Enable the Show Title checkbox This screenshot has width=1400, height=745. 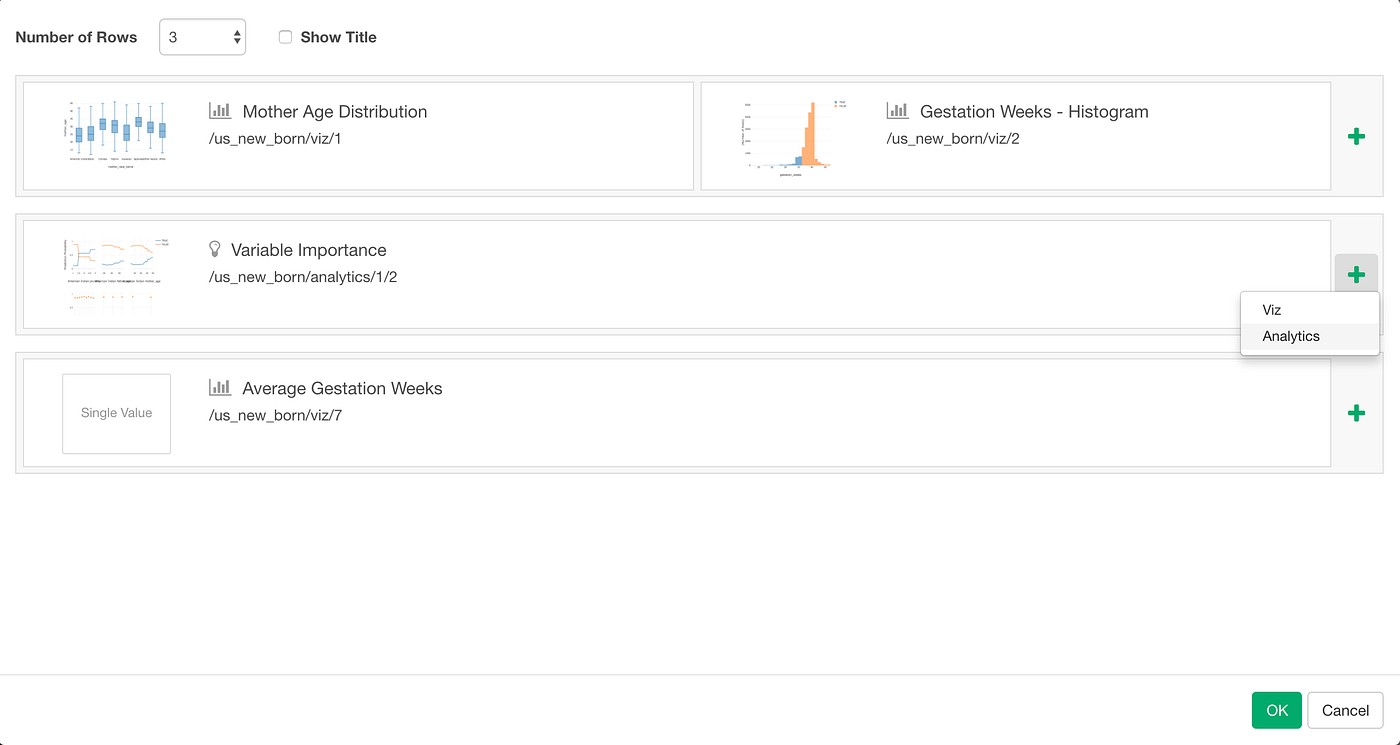(x=285, y=36)
